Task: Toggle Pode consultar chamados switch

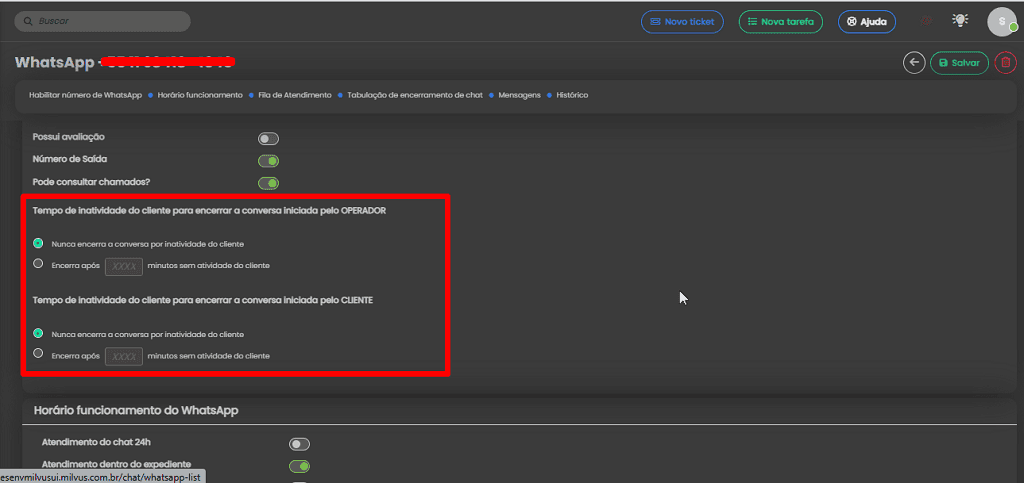Action: point(268,183)
